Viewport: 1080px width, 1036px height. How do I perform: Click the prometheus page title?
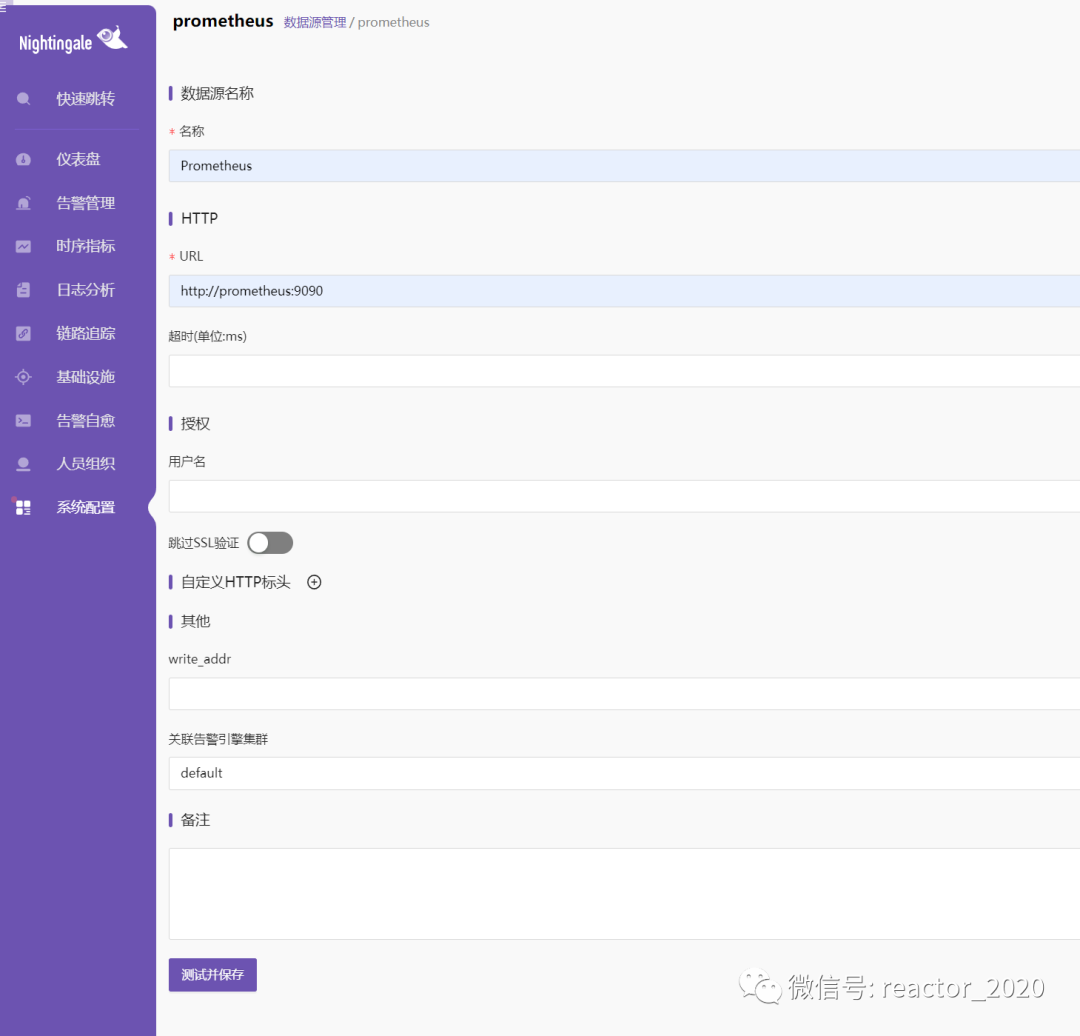tap(222, 21)
